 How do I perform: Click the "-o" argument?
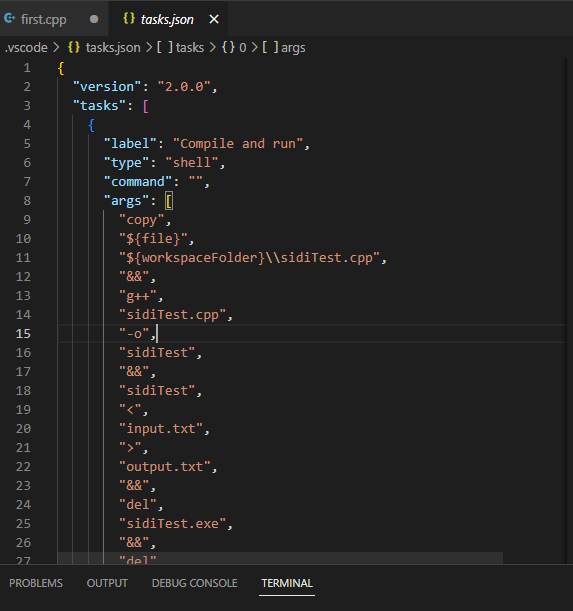point(134,334)
